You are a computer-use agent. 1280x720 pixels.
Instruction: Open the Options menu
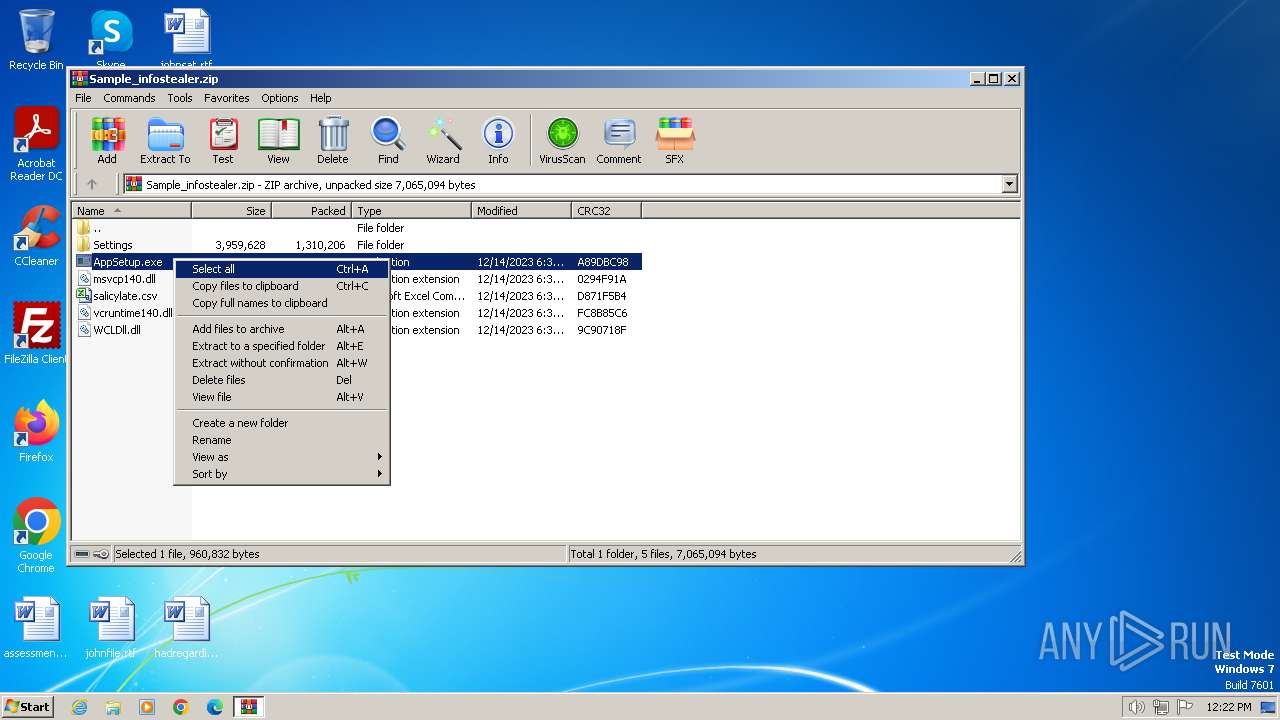(x=280, y=98)
